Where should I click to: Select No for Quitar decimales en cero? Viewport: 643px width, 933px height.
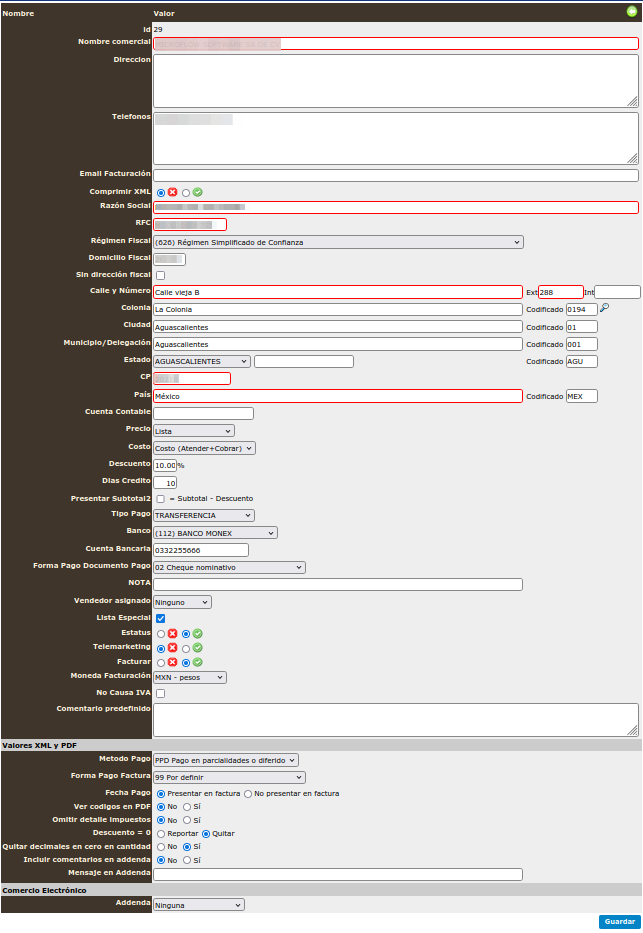(x=161, y=847)
